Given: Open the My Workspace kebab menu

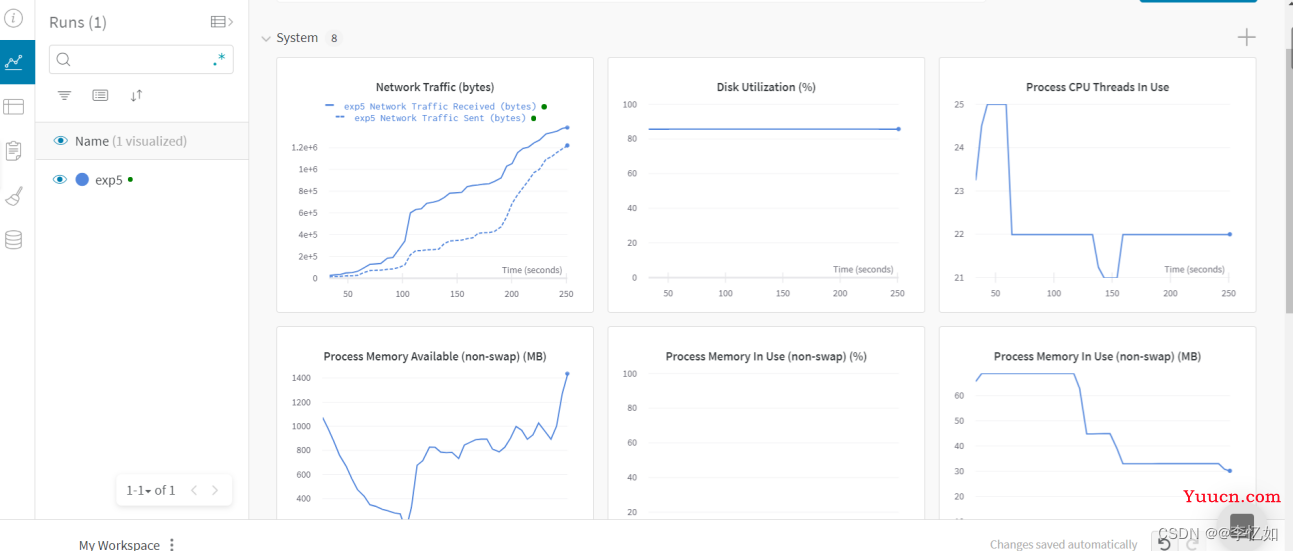Looking at the screenshot, I should click(172, 545).
